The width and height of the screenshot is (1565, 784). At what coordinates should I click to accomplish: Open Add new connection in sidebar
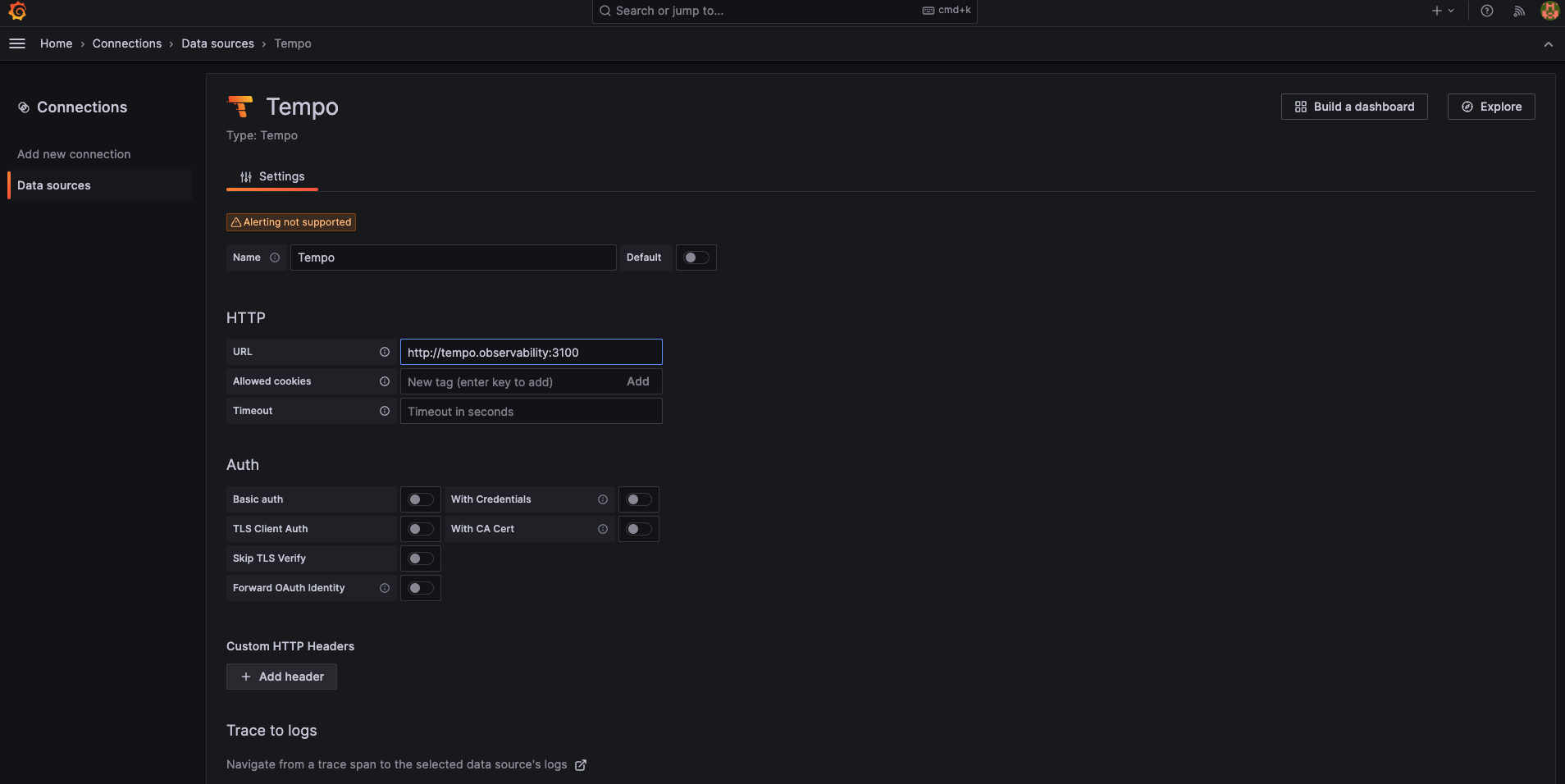74,154
